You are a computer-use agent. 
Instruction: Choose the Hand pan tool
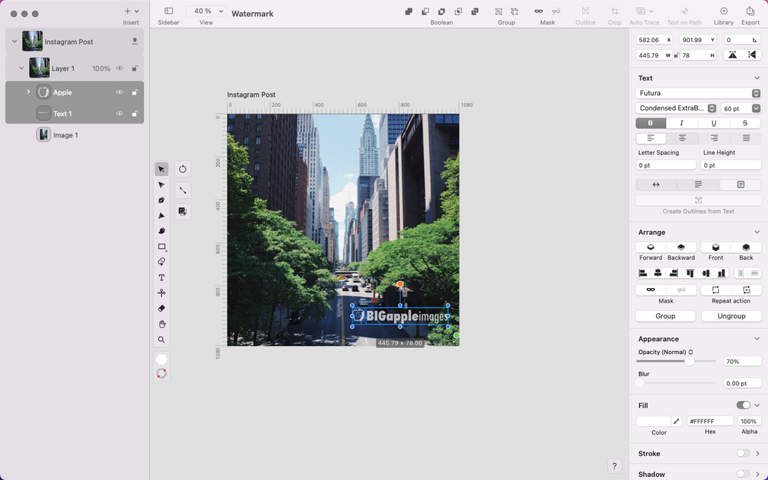[x=161, y=324]
